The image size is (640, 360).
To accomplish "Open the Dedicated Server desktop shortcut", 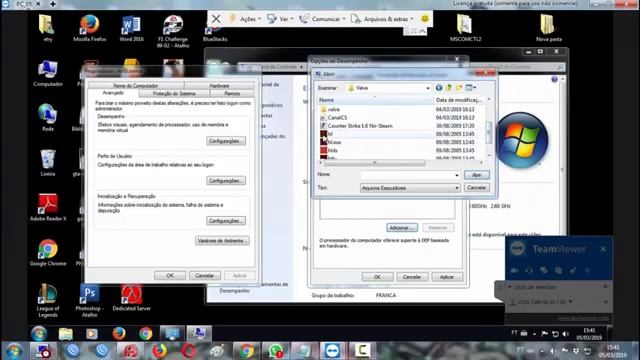I will pyautogui.click(x=131, y=298).
